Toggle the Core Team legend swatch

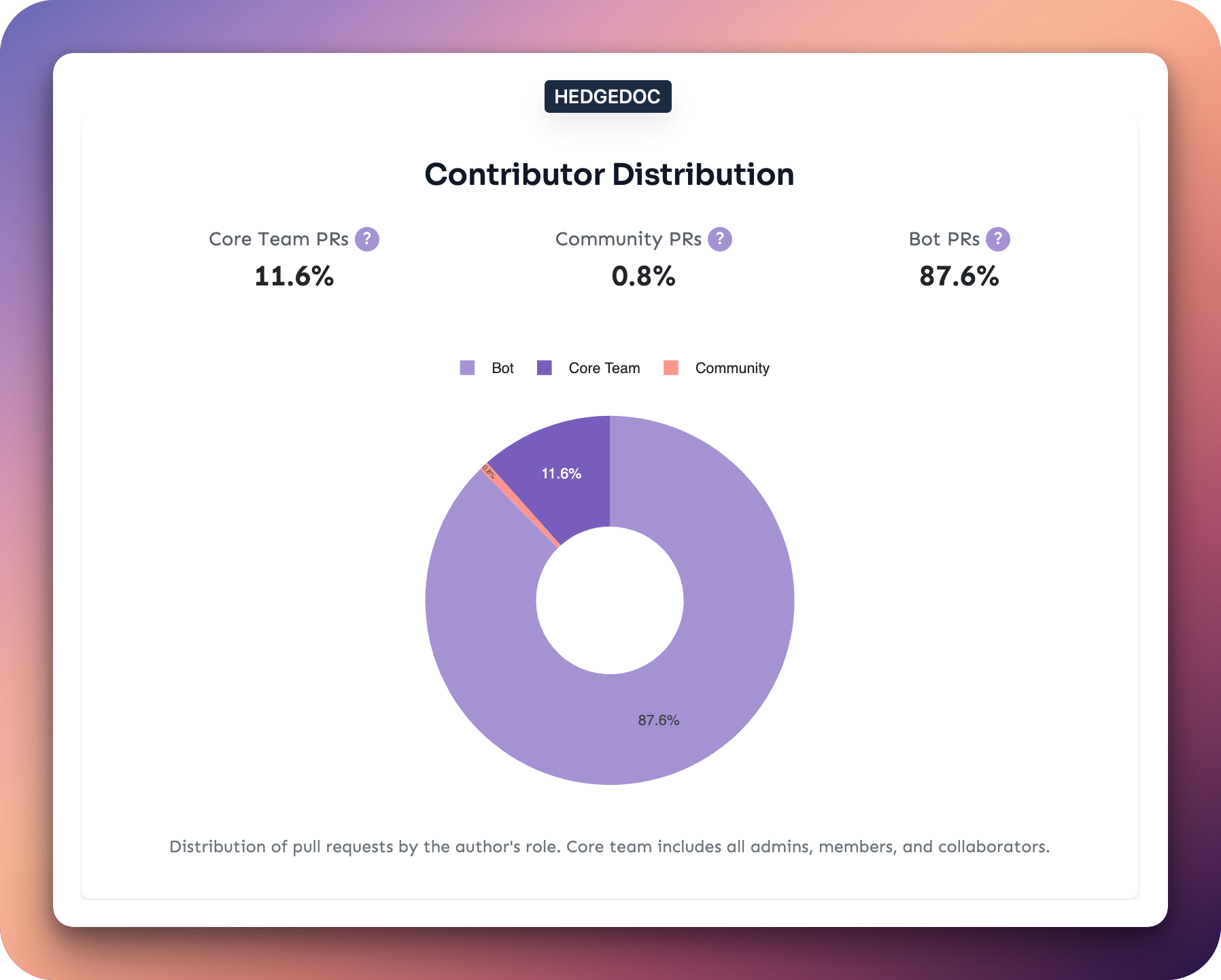[x=545, y=368]
